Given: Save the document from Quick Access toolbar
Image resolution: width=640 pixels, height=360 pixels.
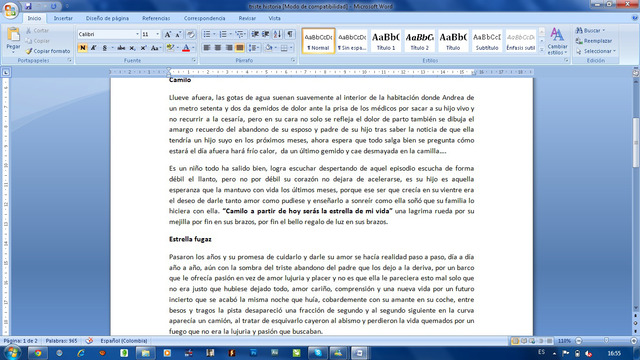Looking at the screenshot, I should (x=28, y=6).
